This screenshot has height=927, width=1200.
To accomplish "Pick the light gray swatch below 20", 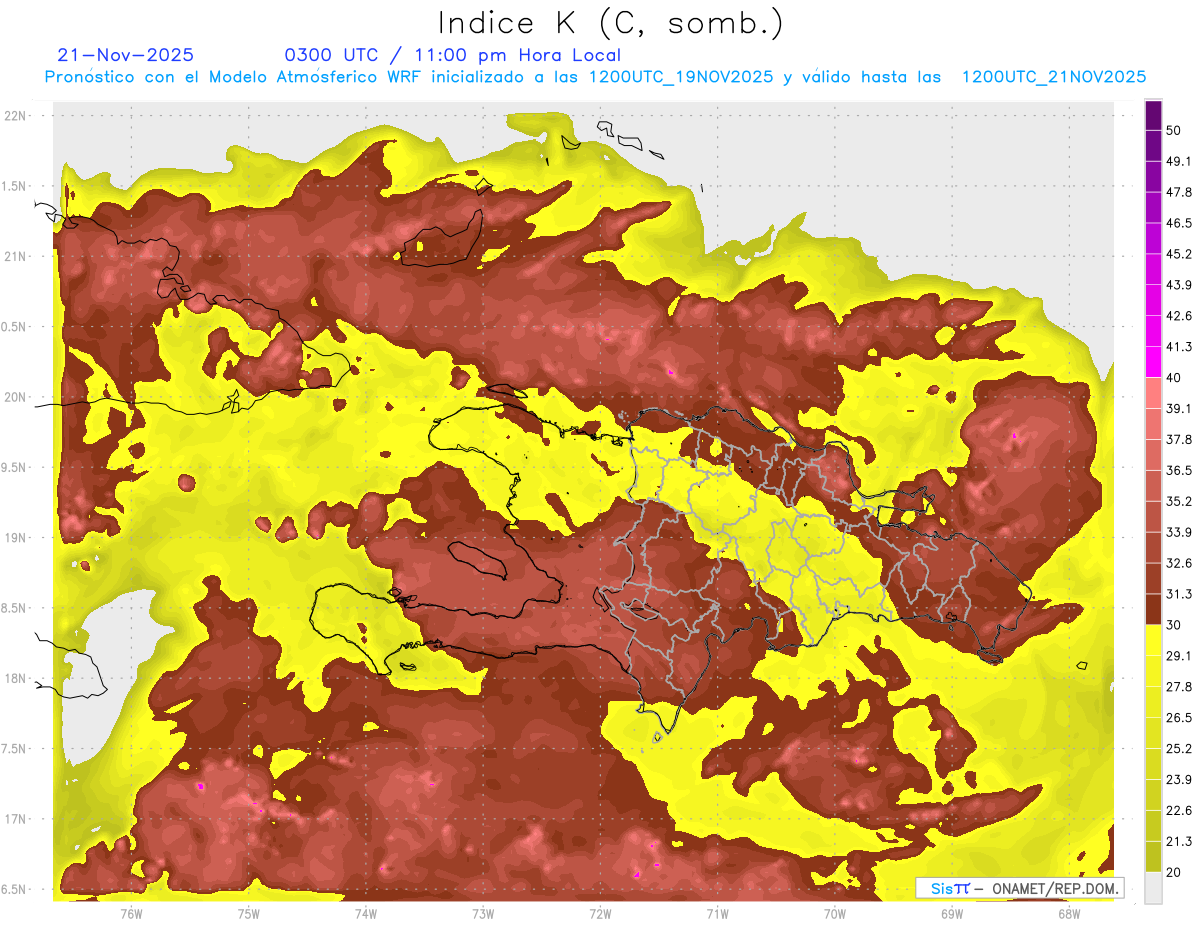I will 1153,888.
